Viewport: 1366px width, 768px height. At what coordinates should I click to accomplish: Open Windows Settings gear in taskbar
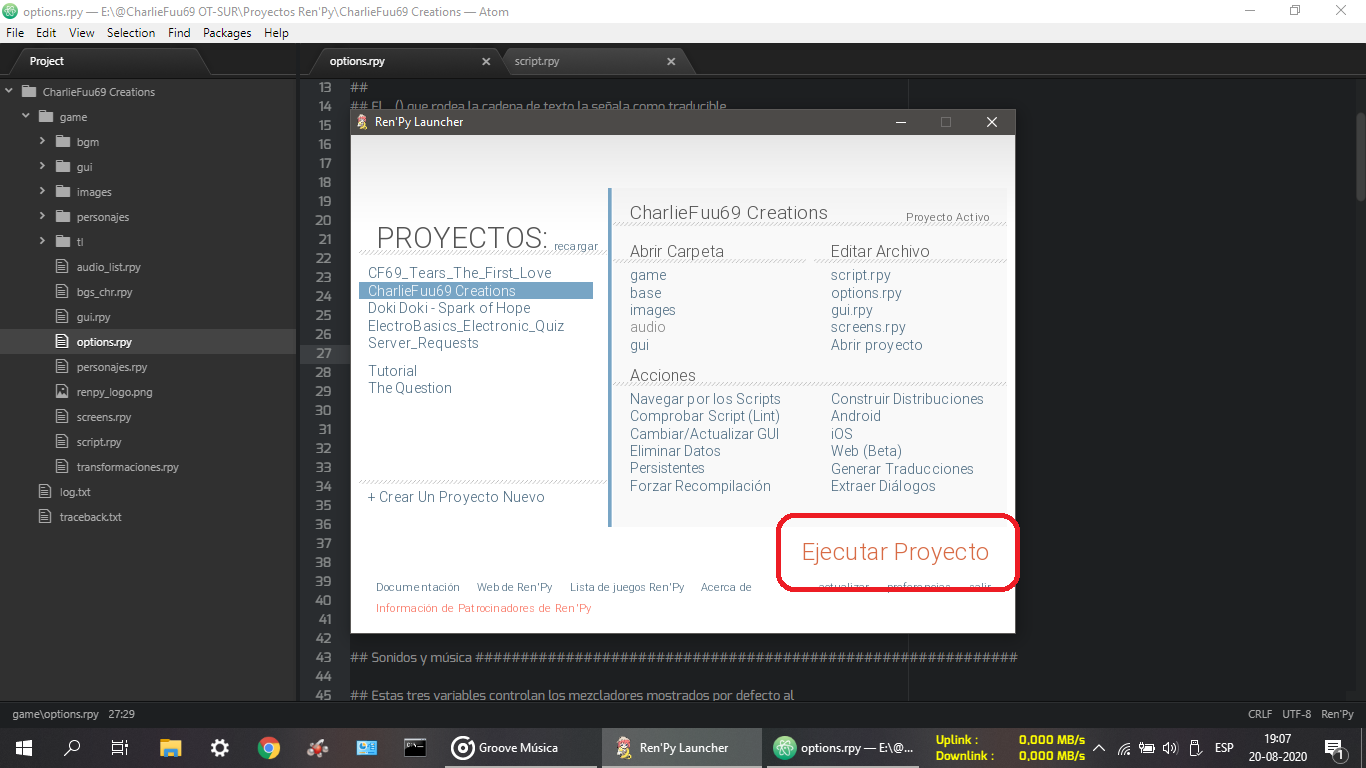(219, 747)
